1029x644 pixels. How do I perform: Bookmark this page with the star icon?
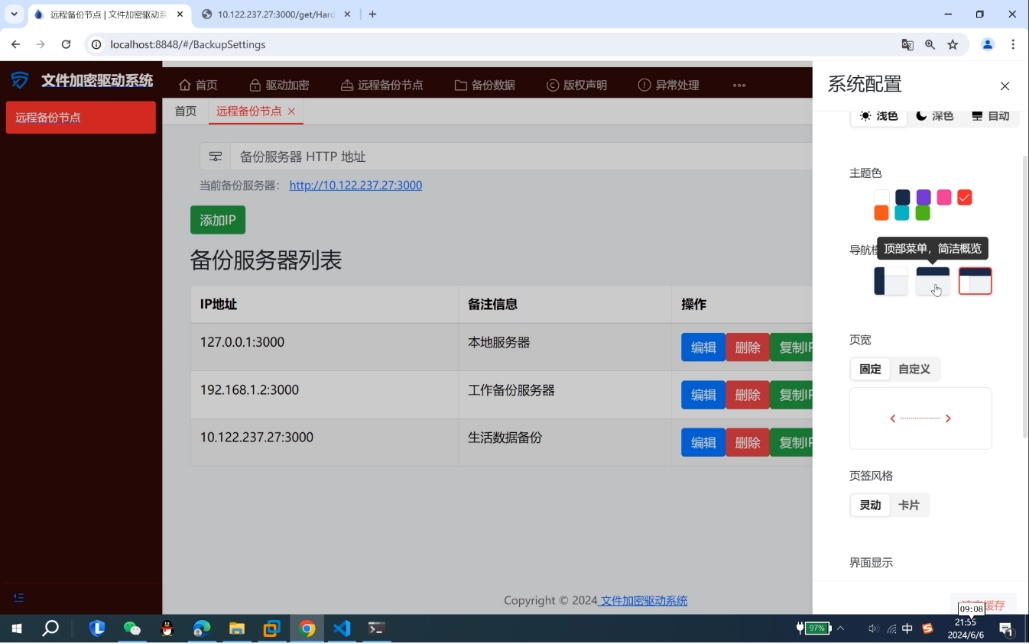point(953,45)
